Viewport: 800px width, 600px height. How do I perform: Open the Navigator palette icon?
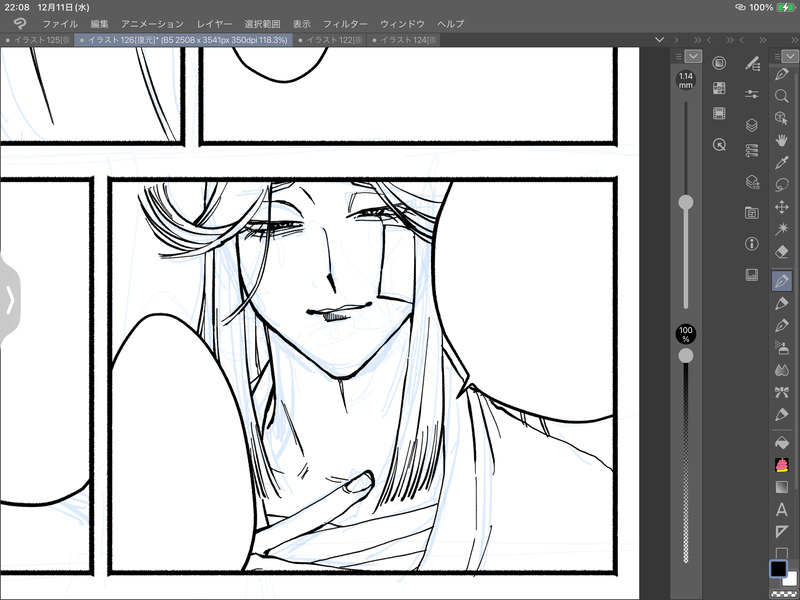tap(719, 145)
